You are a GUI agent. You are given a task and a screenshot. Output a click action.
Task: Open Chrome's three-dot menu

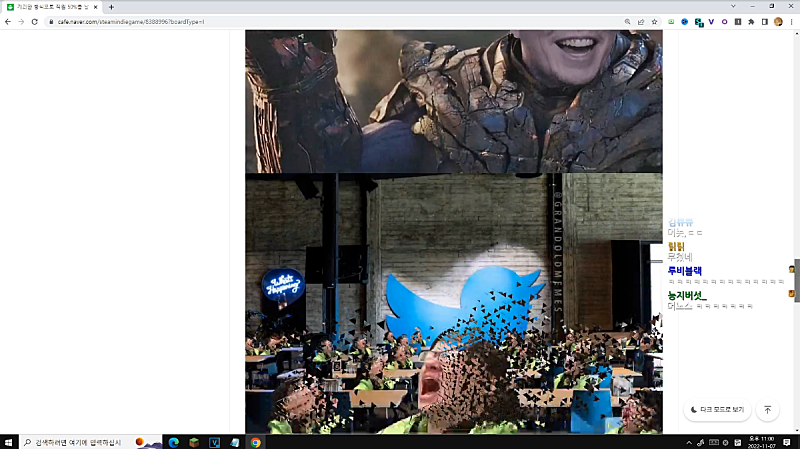pos(791,22)
